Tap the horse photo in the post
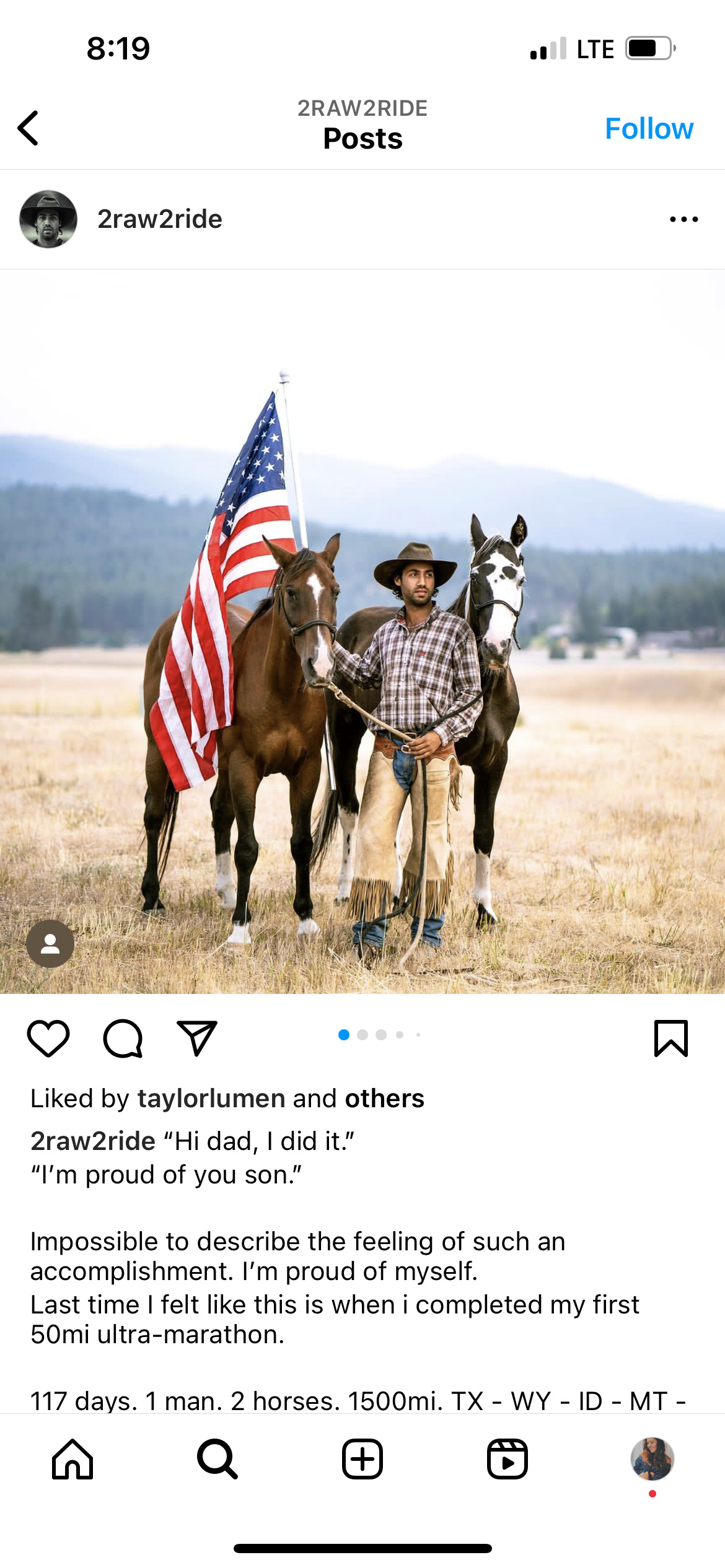The width and height of the screenshot is (725, 1568). (362, 632)
